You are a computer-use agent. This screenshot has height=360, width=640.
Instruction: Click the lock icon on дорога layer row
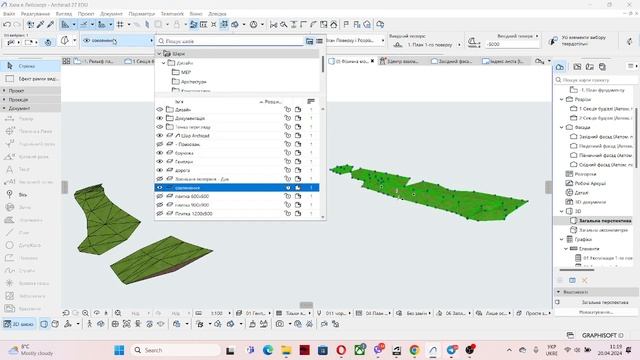[x=288, y=170]
